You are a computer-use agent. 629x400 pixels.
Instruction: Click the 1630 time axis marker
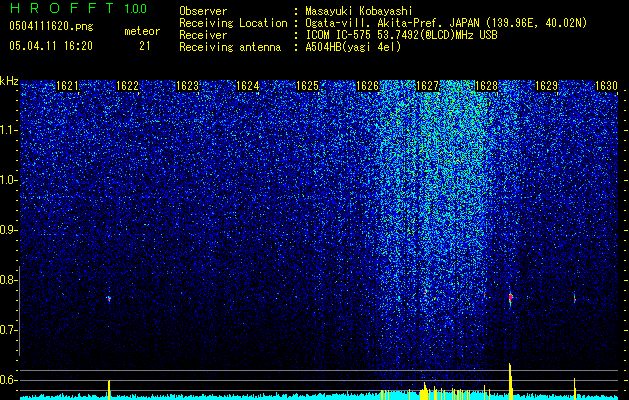click(x=606, y=86)
